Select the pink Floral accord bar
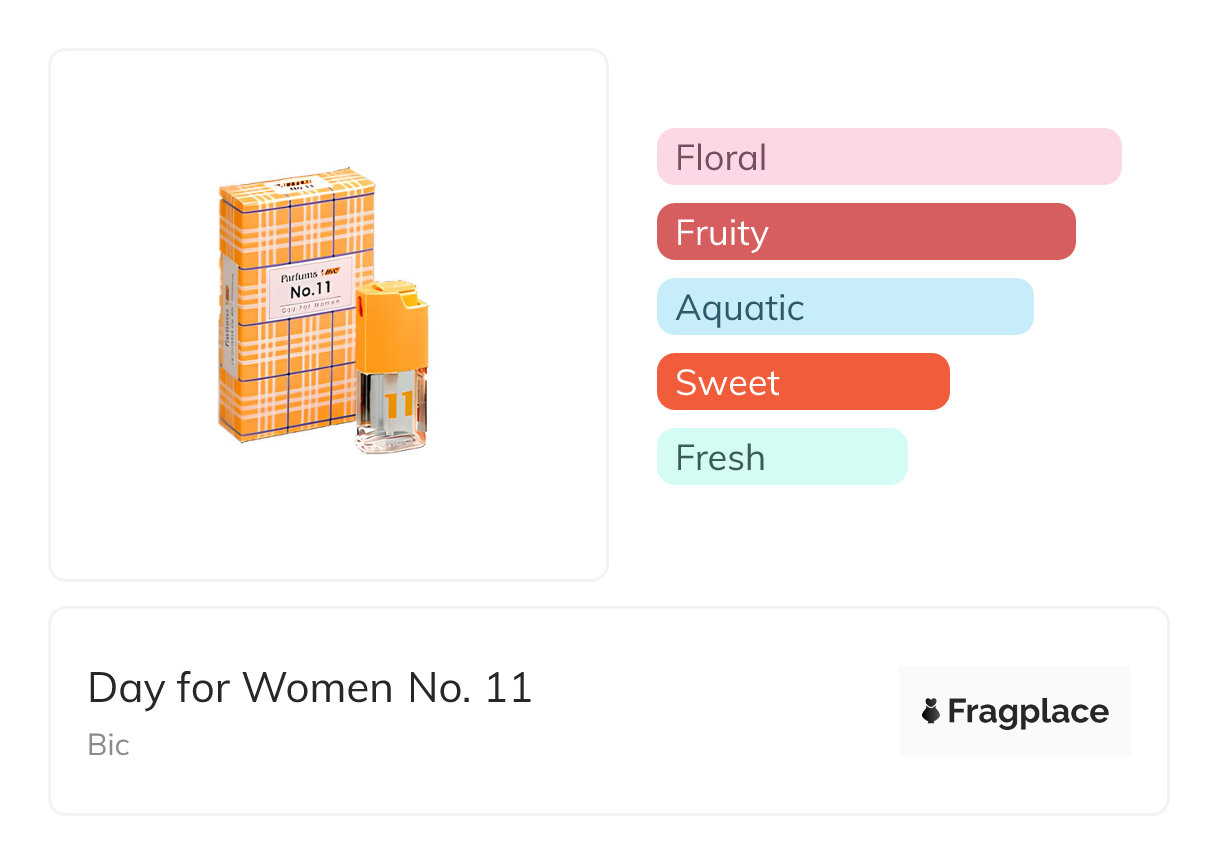1218x864 pixels. [888, 157]
